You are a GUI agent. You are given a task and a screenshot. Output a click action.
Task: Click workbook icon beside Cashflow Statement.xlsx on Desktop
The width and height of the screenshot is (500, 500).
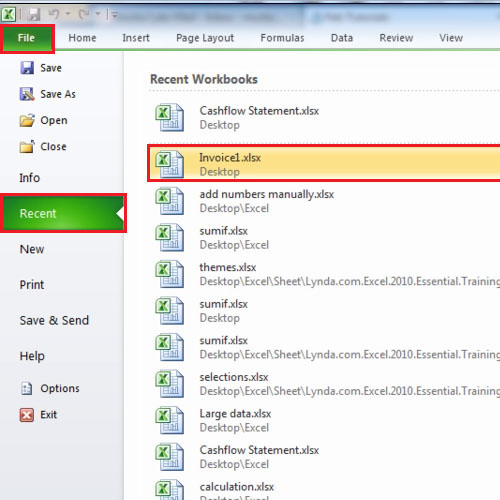[169, 118]
